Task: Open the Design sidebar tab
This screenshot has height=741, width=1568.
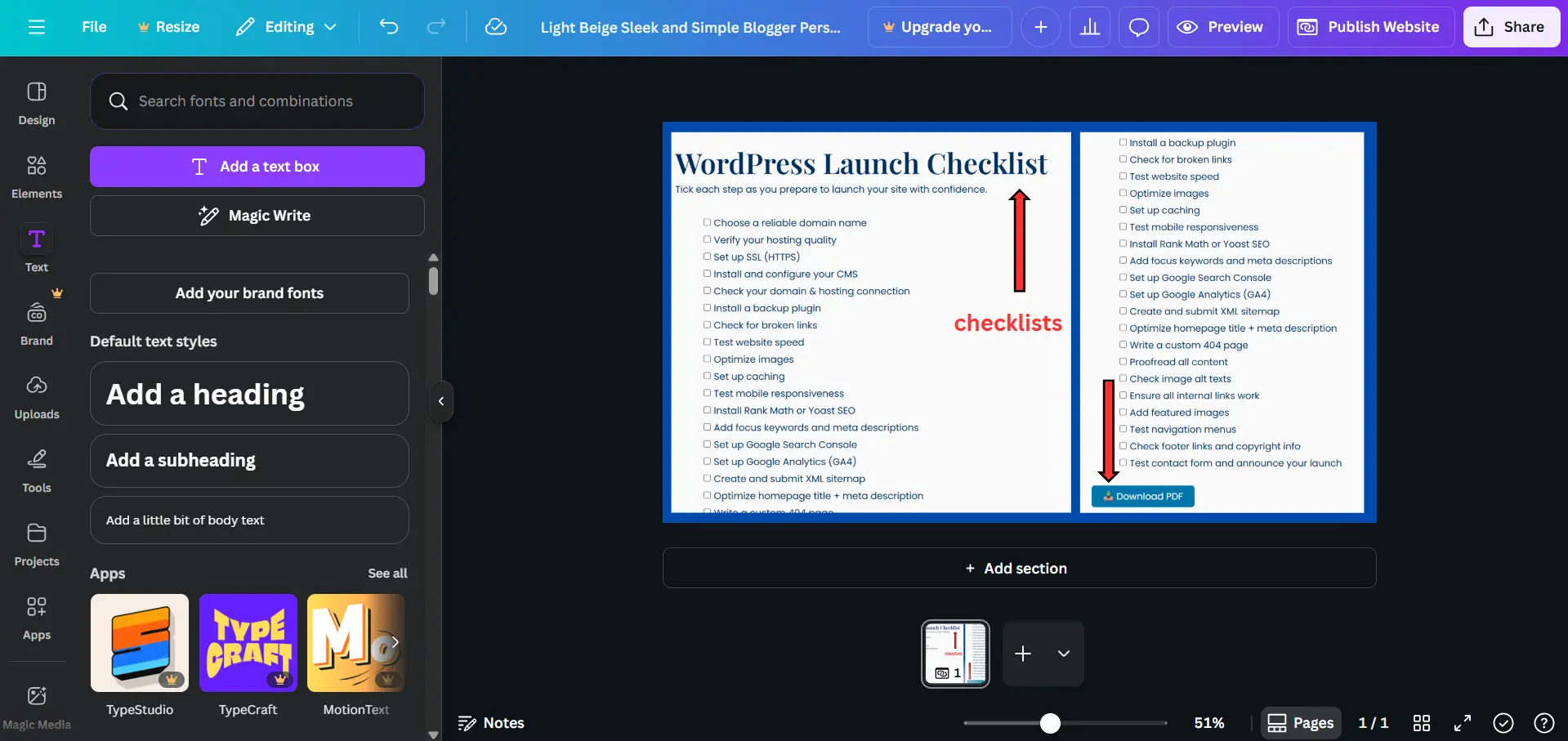Action: [x=37, y=104]
